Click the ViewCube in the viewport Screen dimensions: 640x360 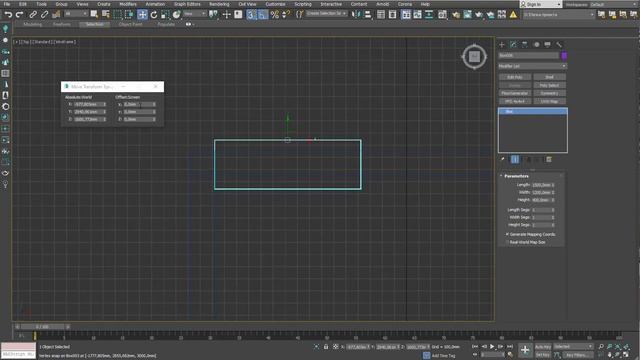(474, 57)
